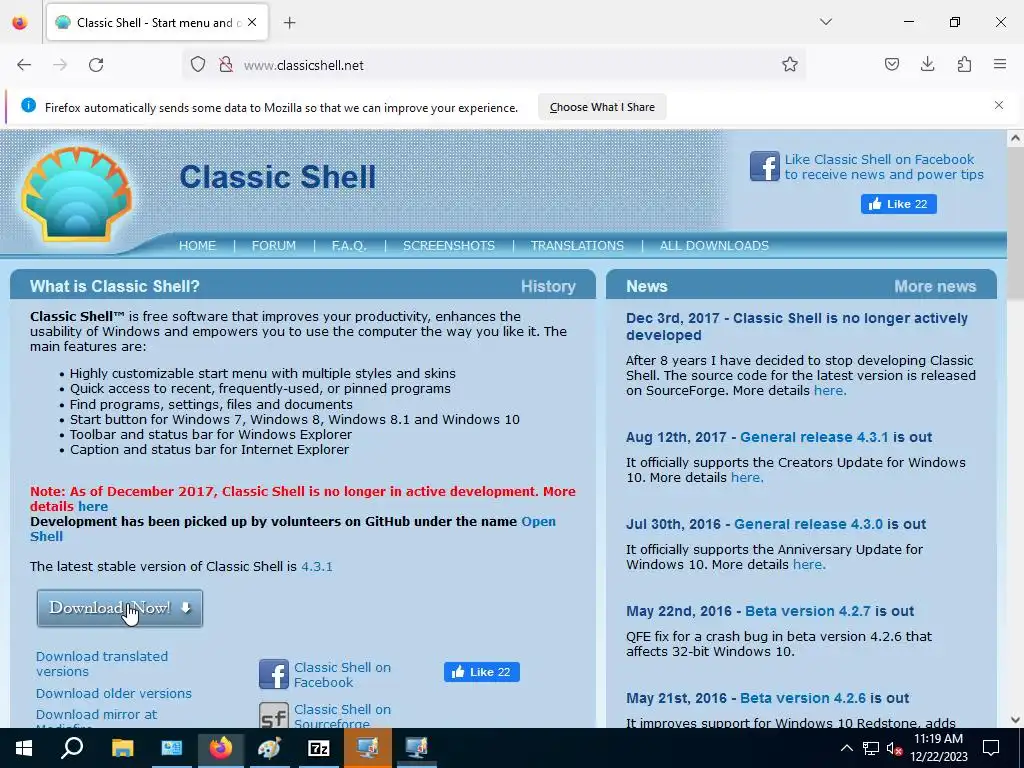Click the vertical scrollbar thumb

coord(1015,222)
